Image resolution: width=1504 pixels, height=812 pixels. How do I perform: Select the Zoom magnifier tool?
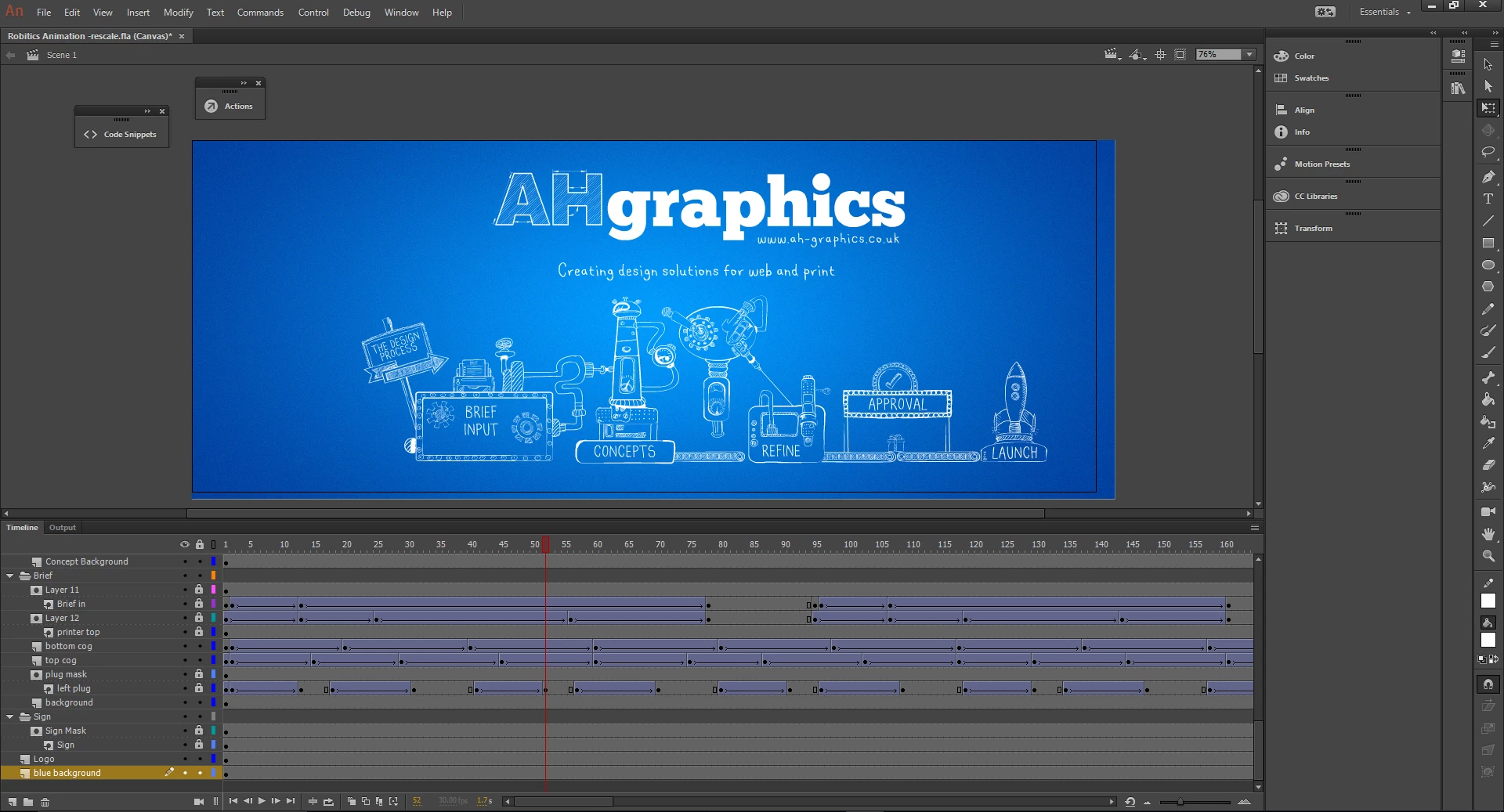pos(1488,556)
